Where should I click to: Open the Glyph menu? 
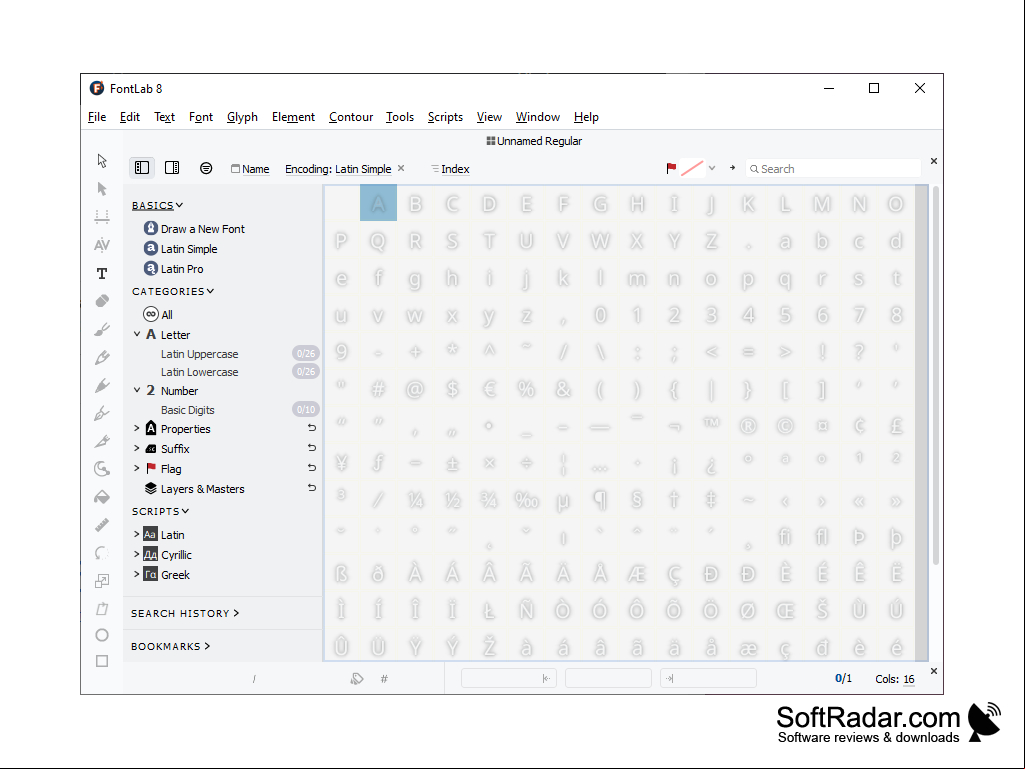(x=242, y=116)
